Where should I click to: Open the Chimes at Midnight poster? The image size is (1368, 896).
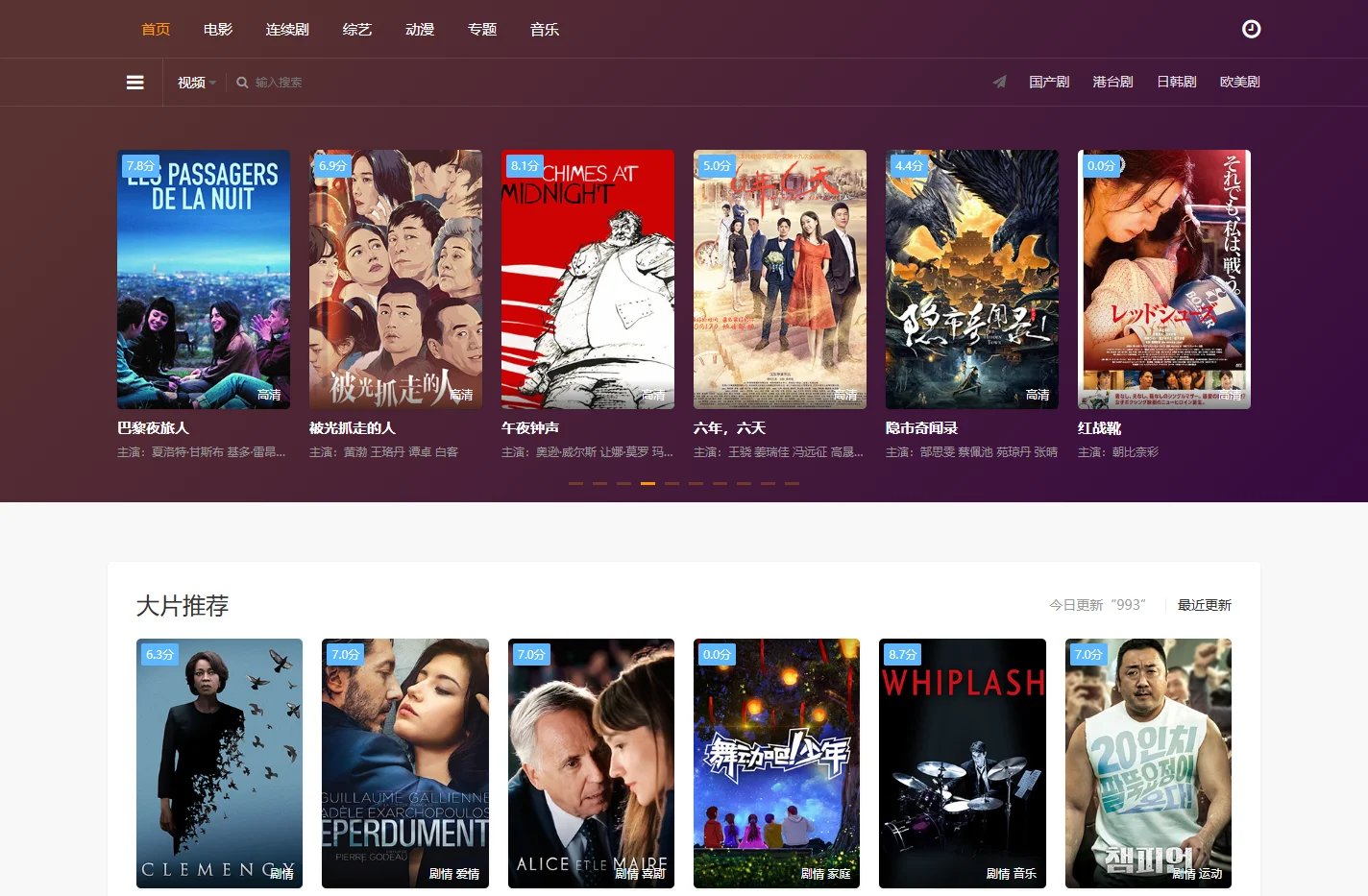pos(588,279)
